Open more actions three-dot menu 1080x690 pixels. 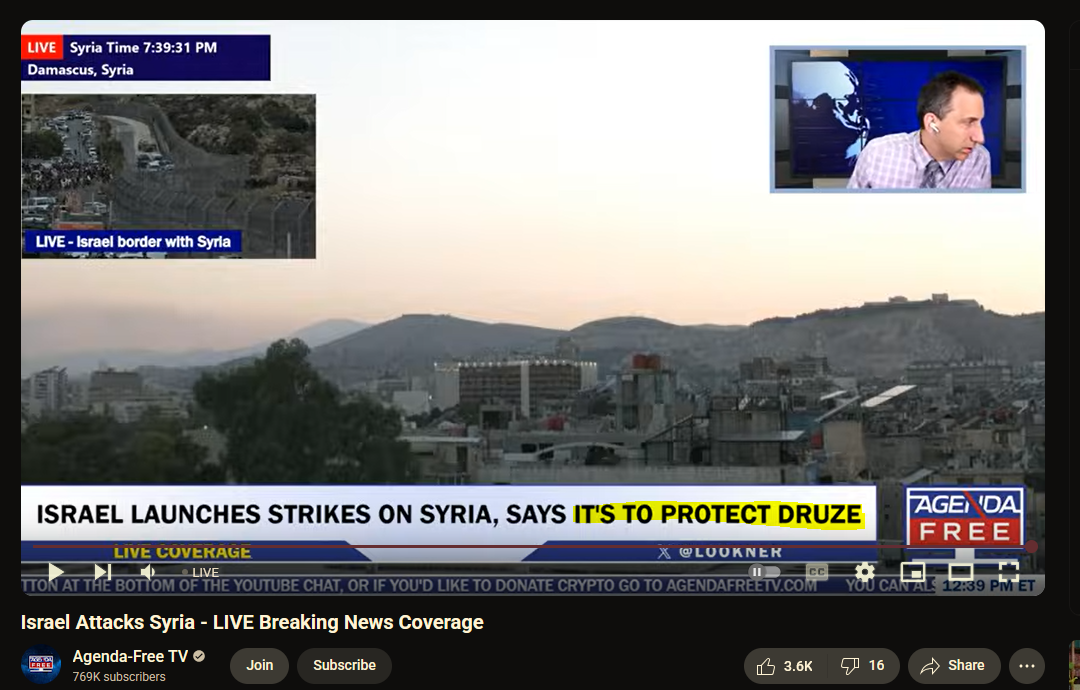pyautogui.click(x=1027, y=666)
